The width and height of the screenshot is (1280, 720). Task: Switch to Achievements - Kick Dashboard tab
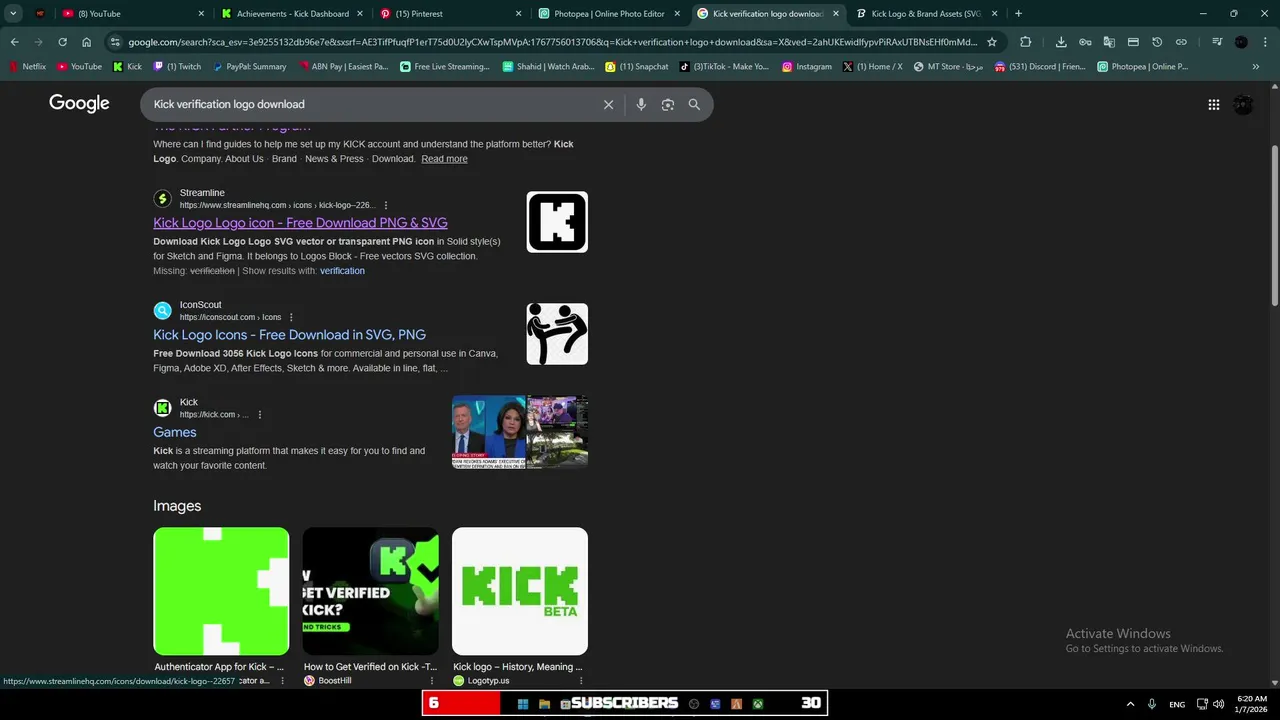click(293, 14)
